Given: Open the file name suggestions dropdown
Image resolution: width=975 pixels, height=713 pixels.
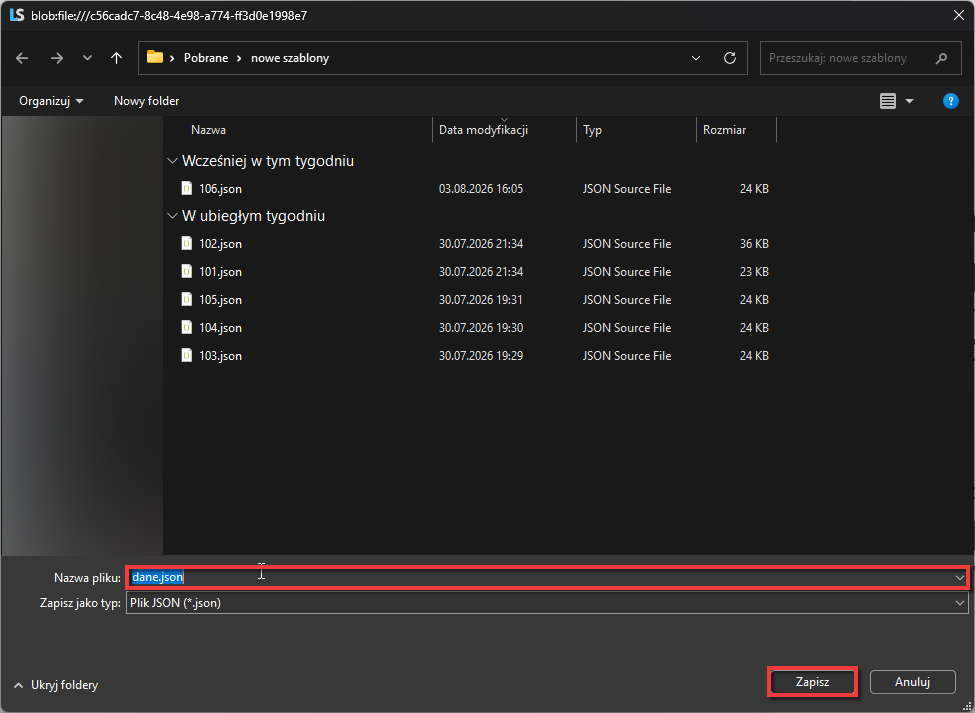Looking at the screenshot, I should click(959, 577).
